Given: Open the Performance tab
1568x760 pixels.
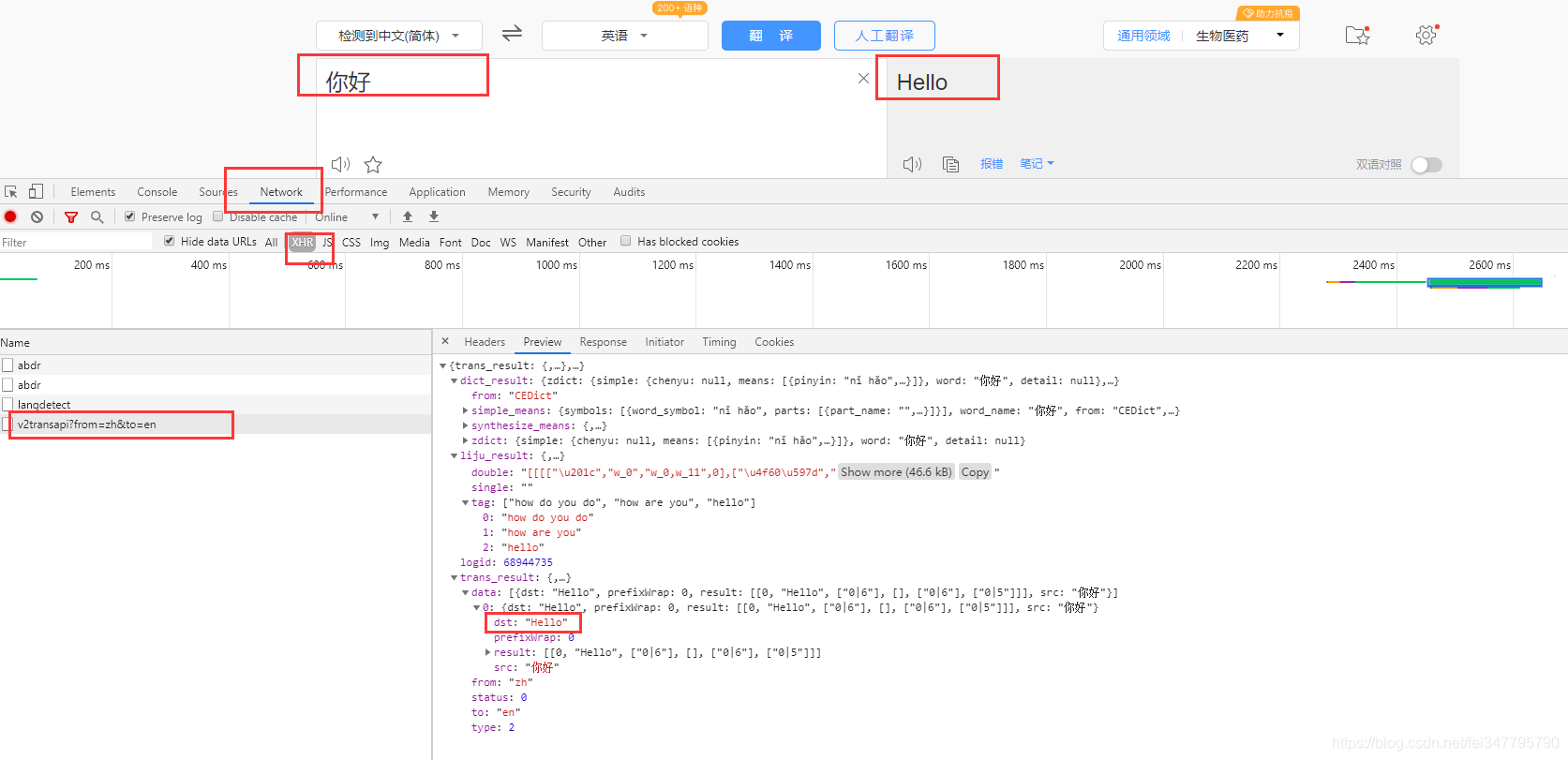Looking at the screenshot, I should [356, 191].
